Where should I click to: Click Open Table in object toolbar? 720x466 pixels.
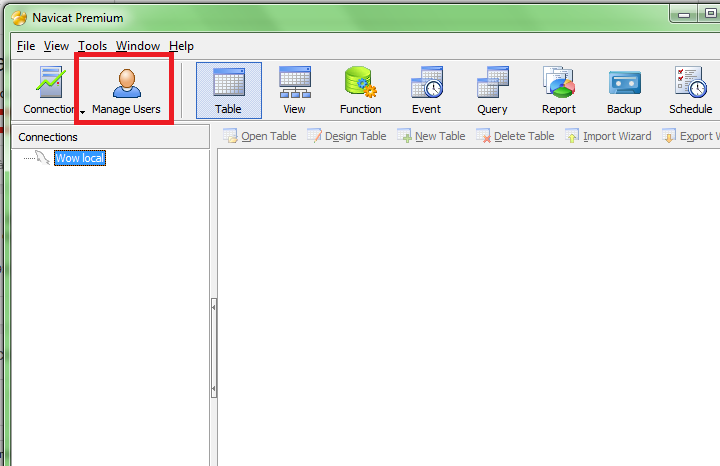point(260,136)
